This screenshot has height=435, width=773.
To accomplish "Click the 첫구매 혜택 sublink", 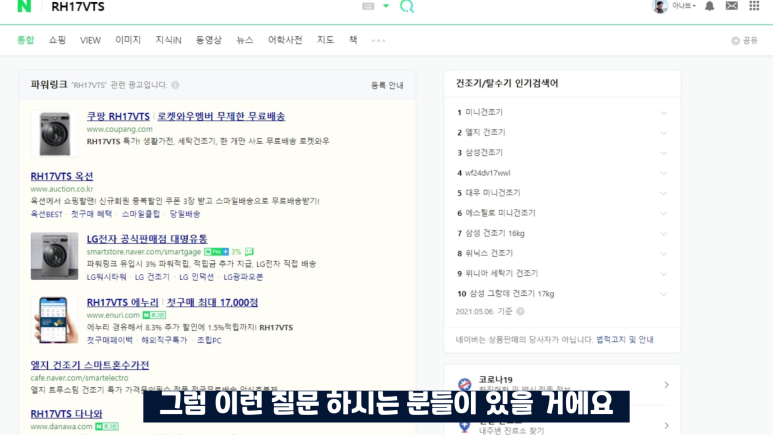I will pos(91,214).
